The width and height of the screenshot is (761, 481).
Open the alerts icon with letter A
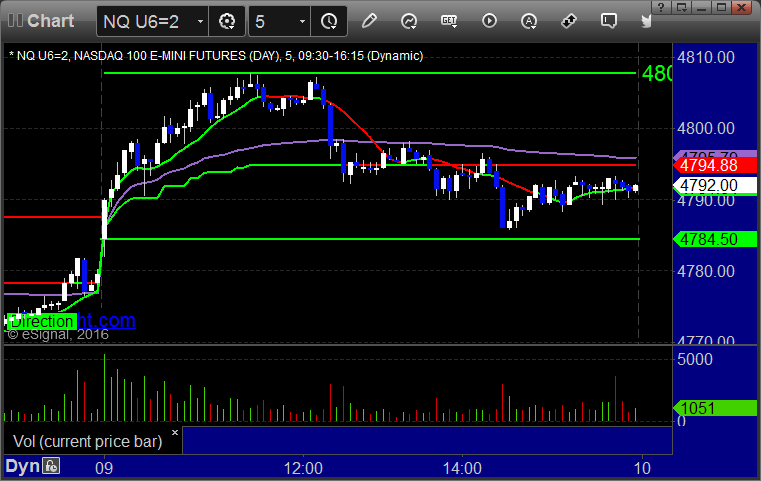(529, 21)
